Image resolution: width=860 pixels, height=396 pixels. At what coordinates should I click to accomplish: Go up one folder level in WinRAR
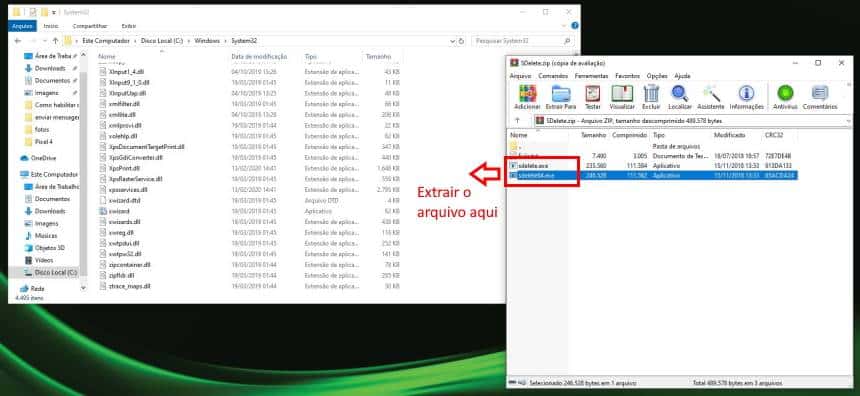tap(517, 120)
